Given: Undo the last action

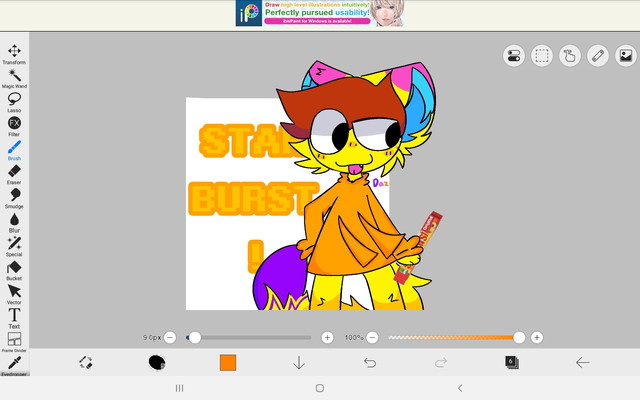Looking at the screenshot, I should (370, 362).
